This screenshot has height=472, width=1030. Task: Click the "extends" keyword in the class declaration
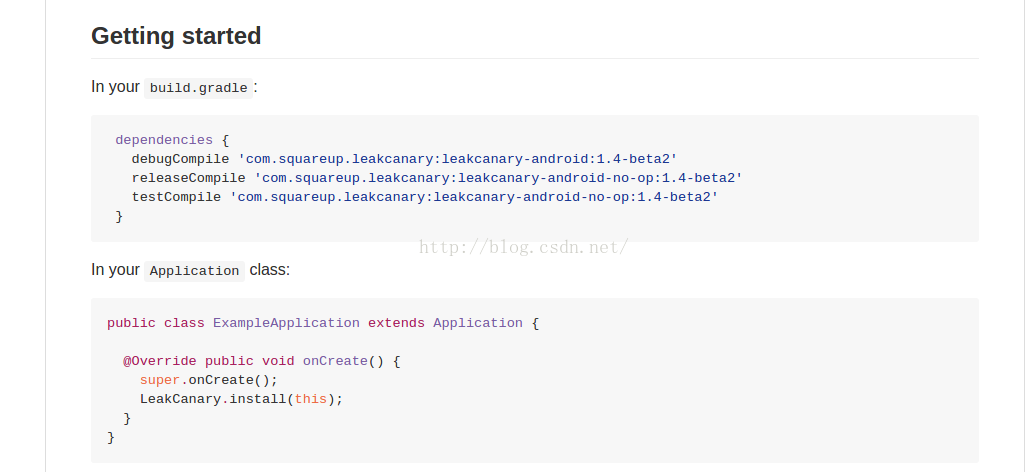(396, 323)
